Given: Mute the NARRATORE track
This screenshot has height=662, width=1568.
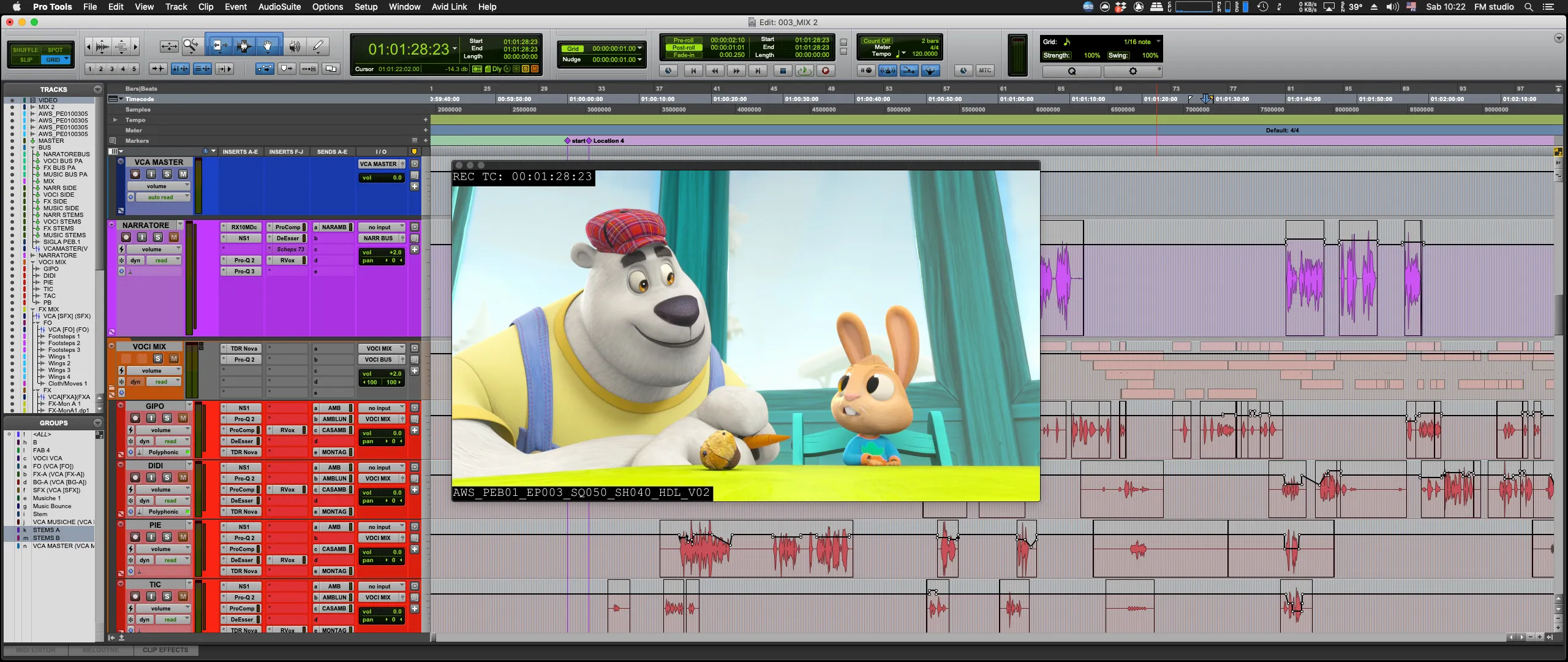Looking at the screenshot, I should pyautogui.click(x=174, y=237).
